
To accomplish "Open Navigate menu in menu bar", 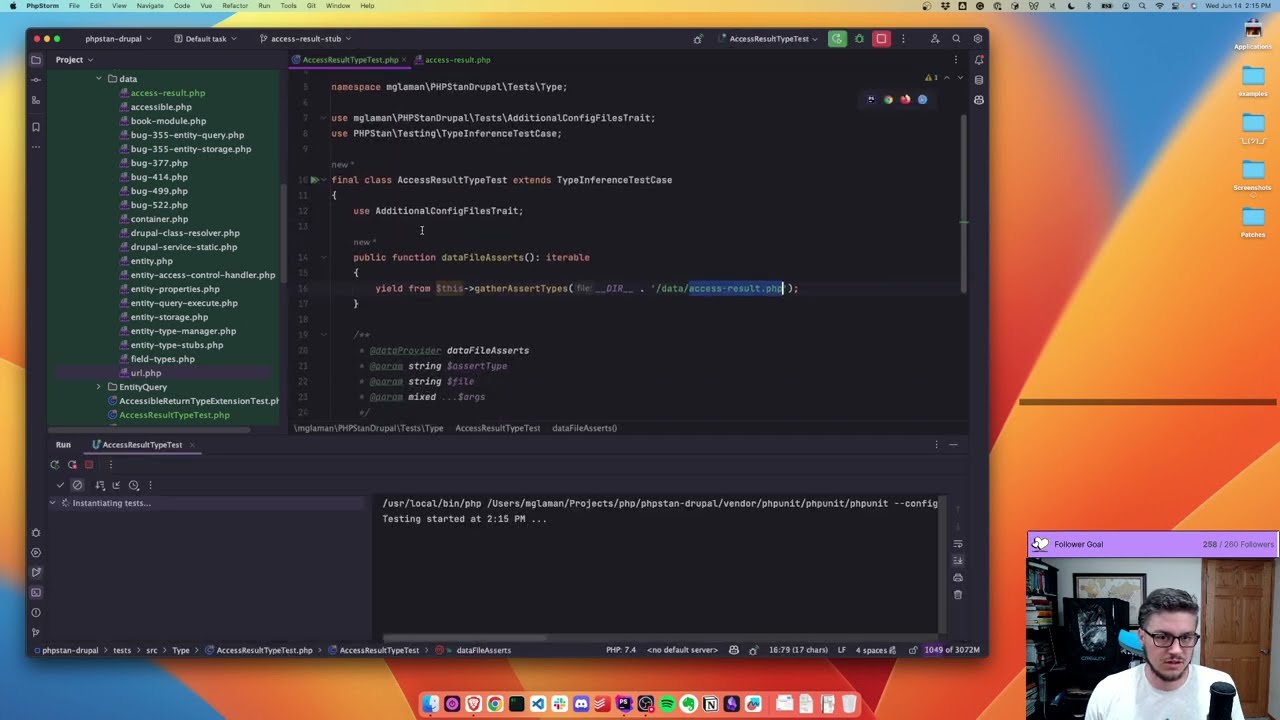I will 150,6.
